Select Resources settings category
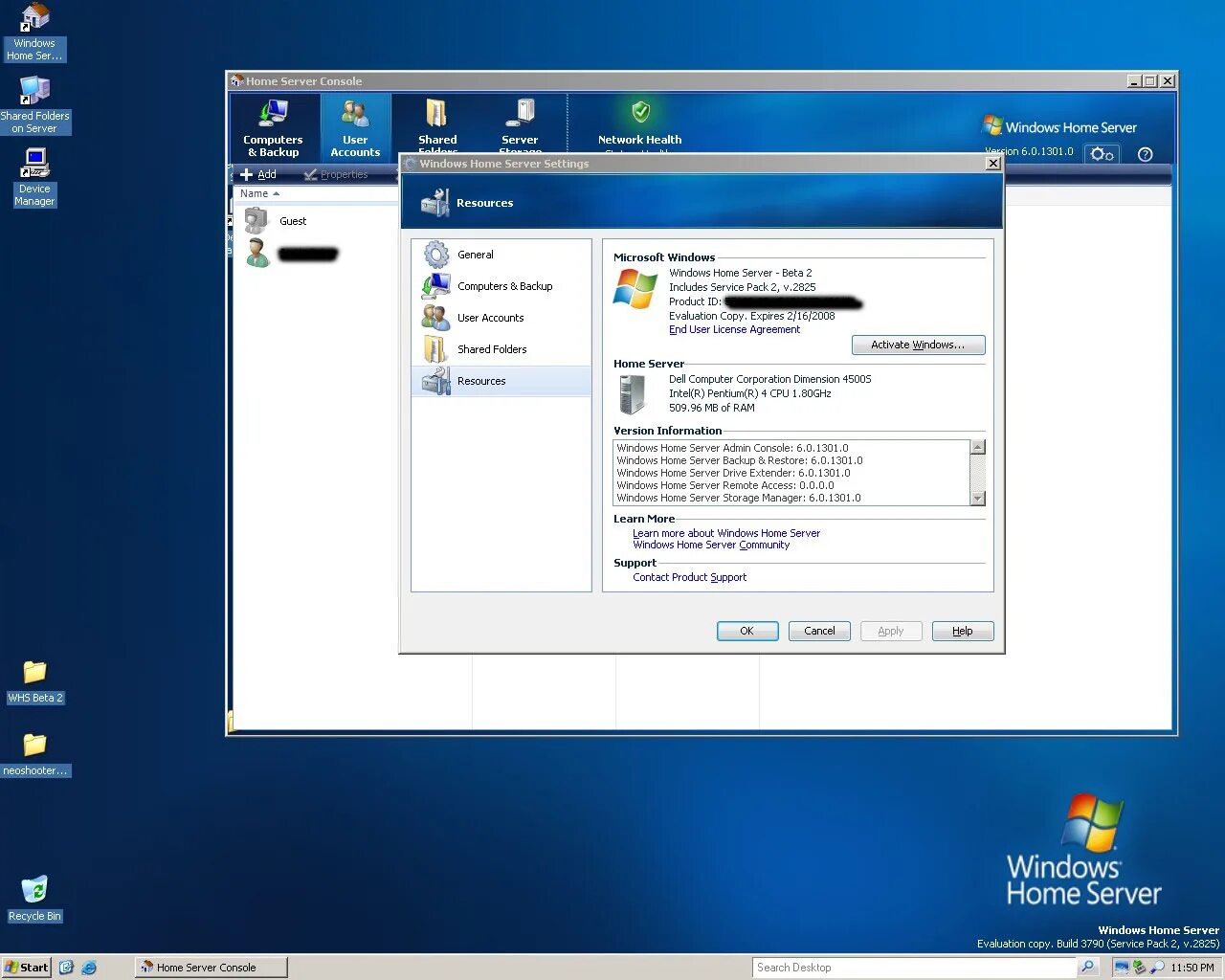The width and height of the screenshot is (1225, 980). point(501,381)
